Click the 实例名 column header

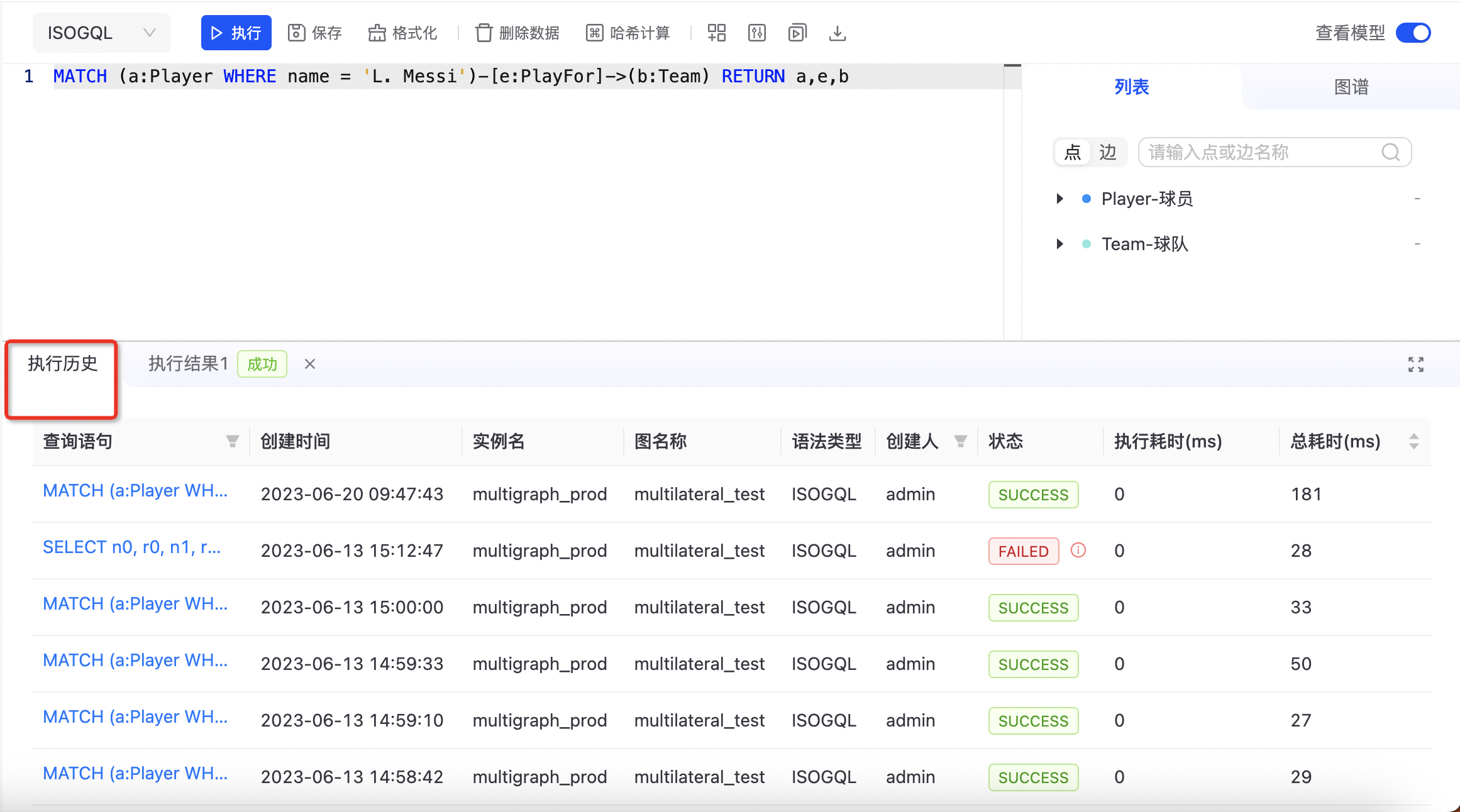pyautogui.click(x=499, y=441)
